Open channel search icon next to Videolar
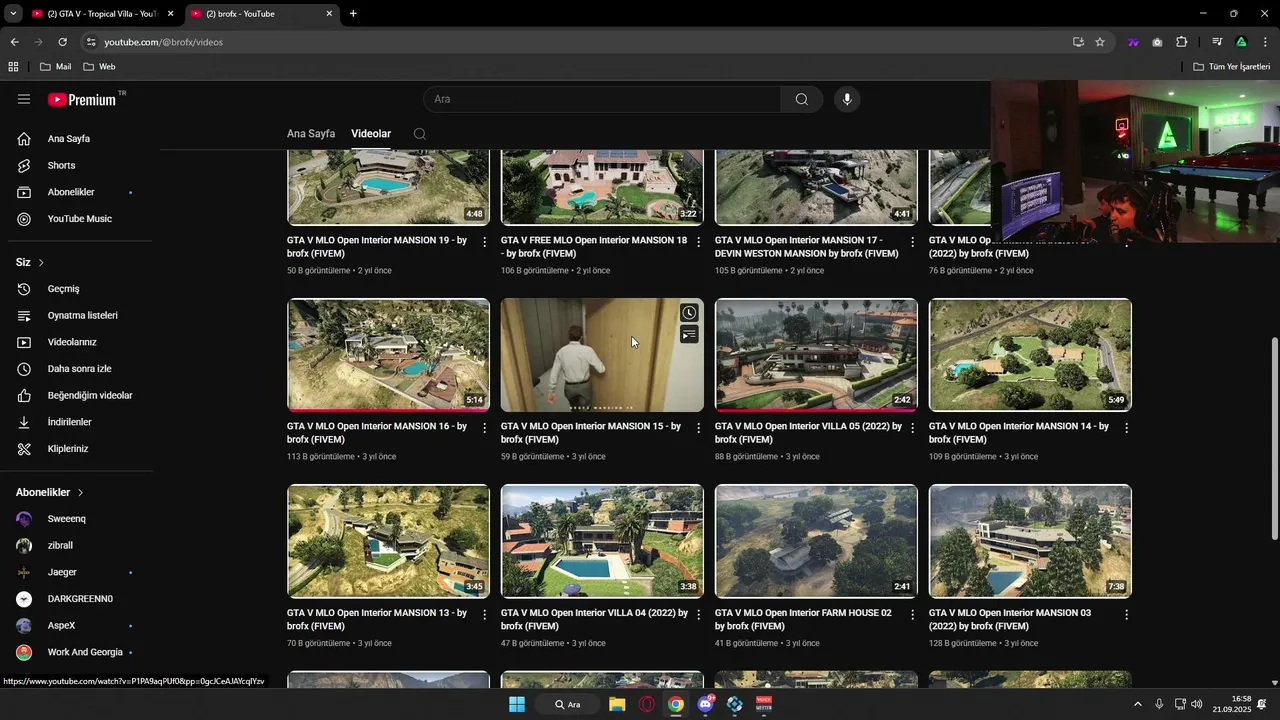 point(420,134)
